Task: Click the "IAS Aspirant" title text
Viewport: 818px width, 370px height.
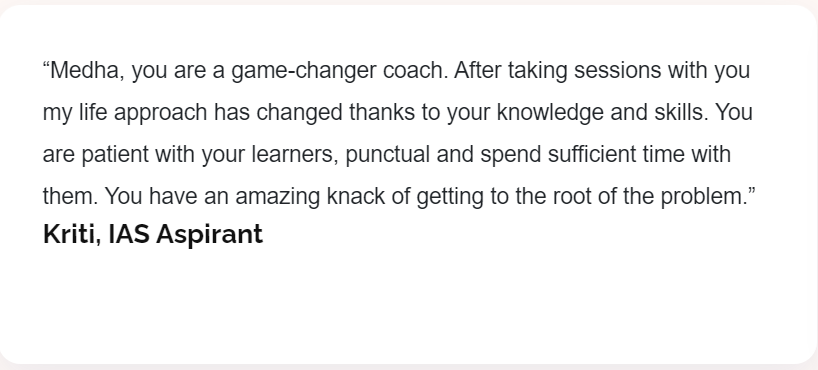Action: pyautogui.click(x=186, y=235)
